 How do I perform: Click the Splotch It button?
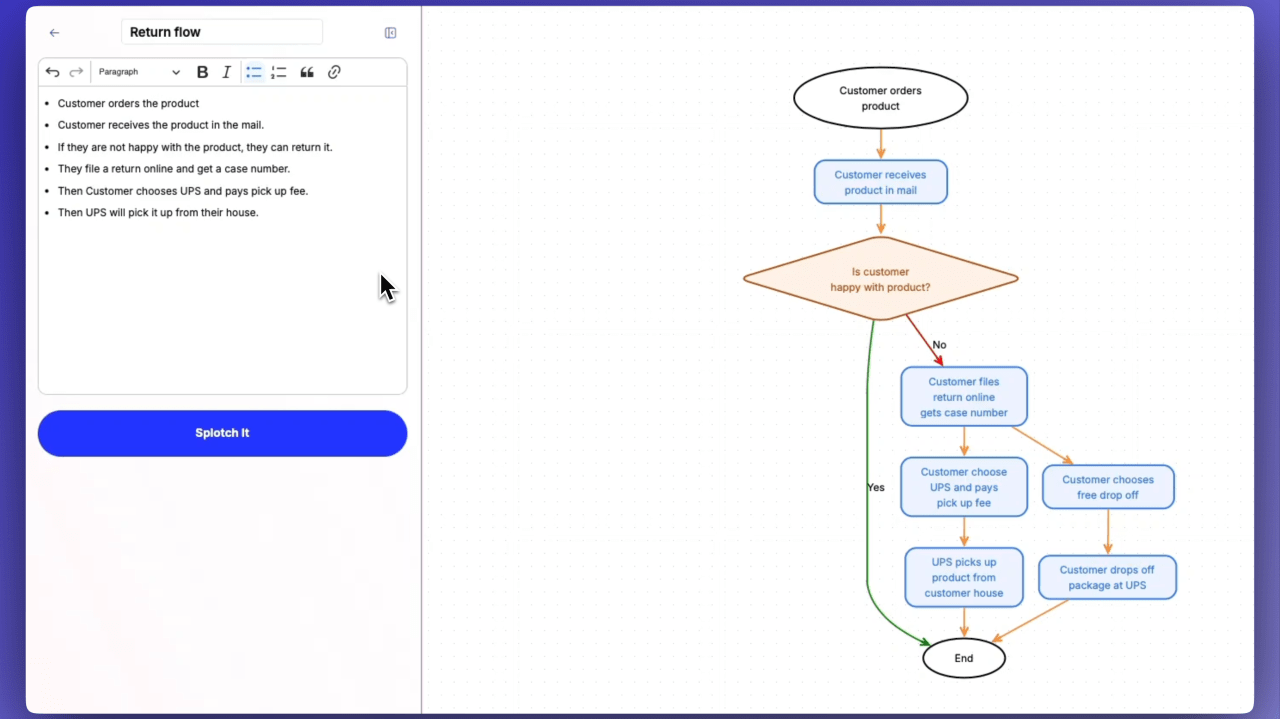click(x=222, y=433)
